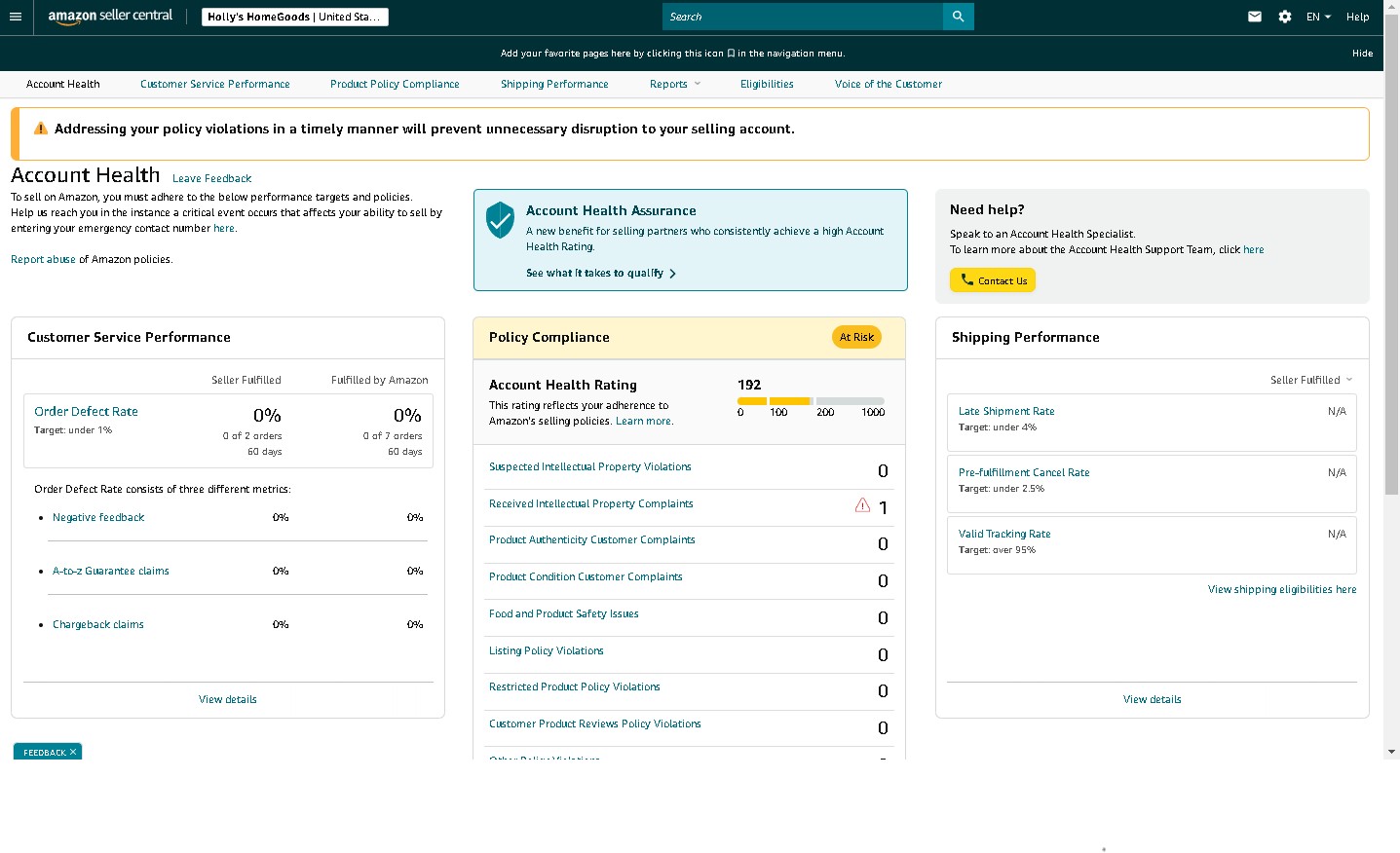
Task: View details for Shipping Performance
Action: pos(1153,700)
